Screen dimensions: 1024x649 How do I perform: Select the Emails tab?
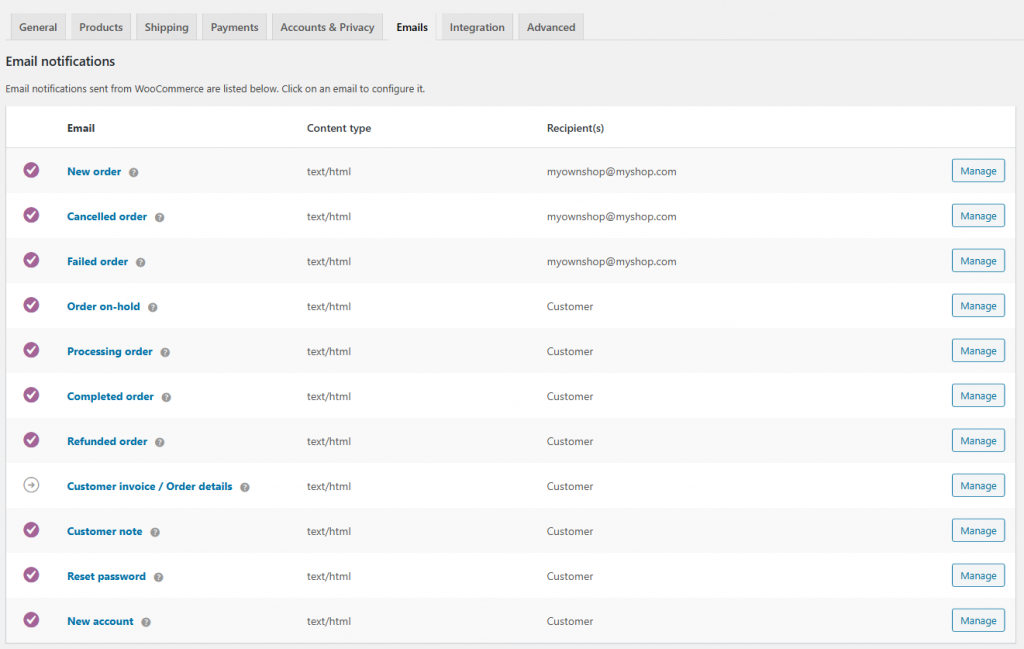pyautogui.click(x=412, y=27)
